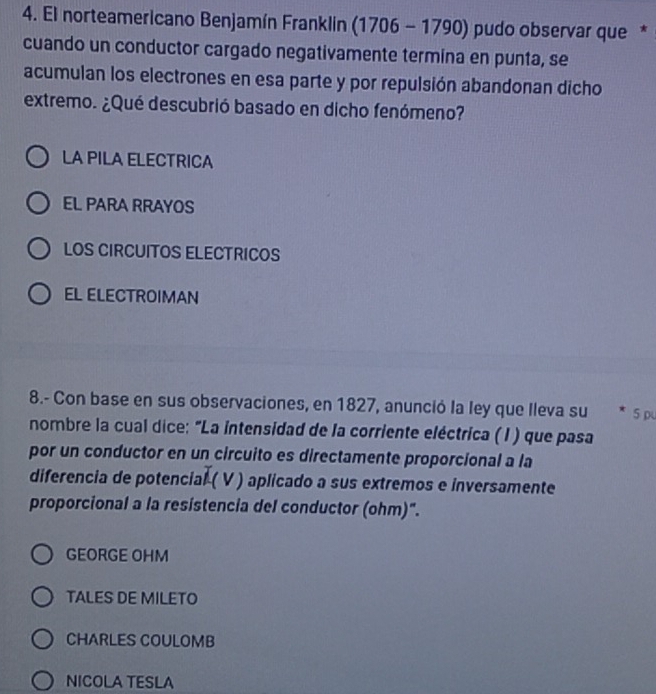Choose the EL PARA RRAYOS radio circle
656x694 pixels.
[38, 203]
